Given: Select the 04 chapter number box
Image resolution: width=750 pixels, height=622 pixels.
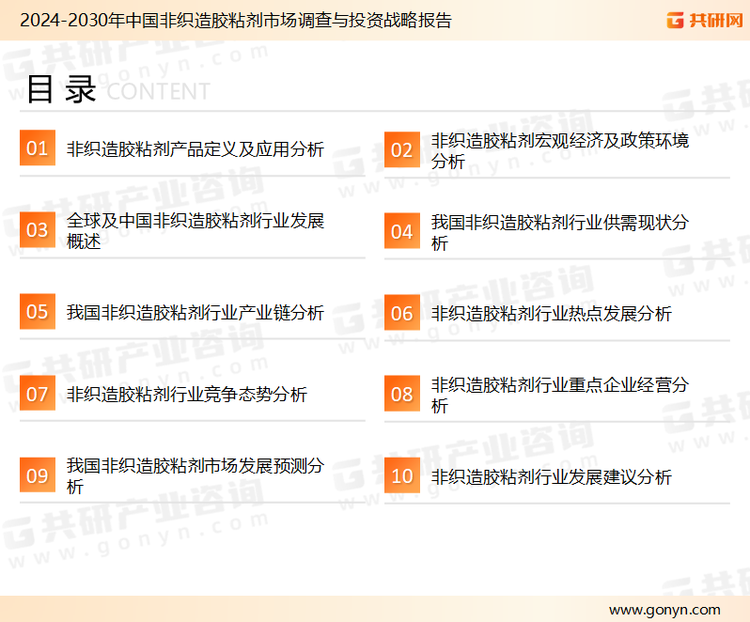Looking at the screenshot, I should point(402,232).
